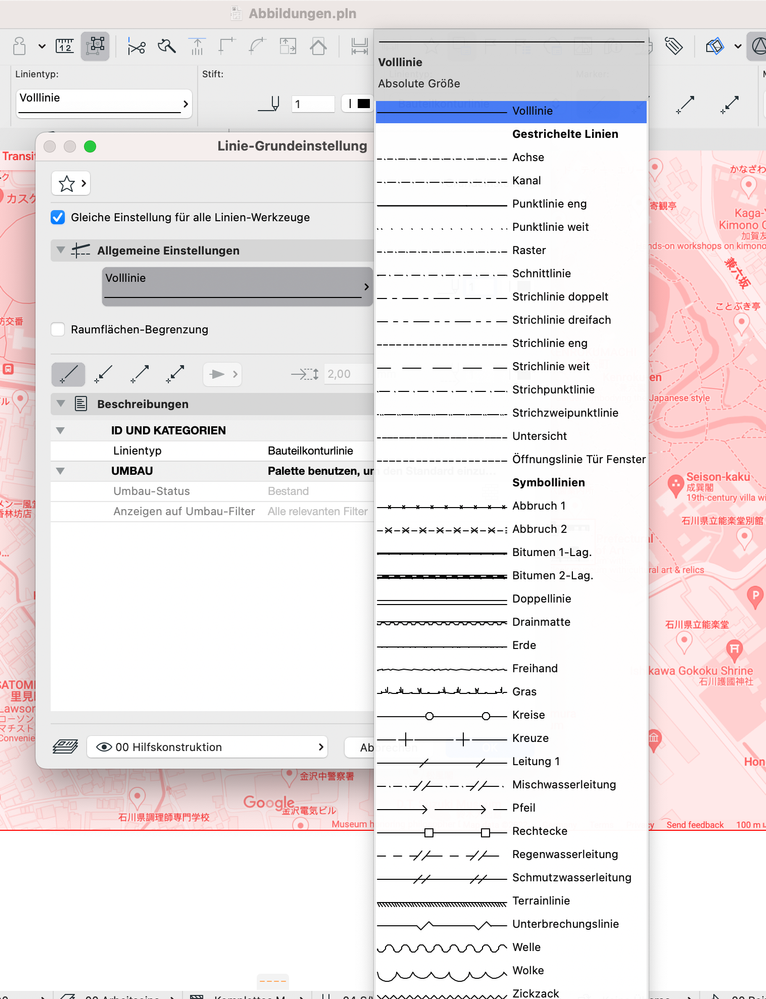Open the 00 Hilfskonstruktion layer dropdown

point(207,747)
